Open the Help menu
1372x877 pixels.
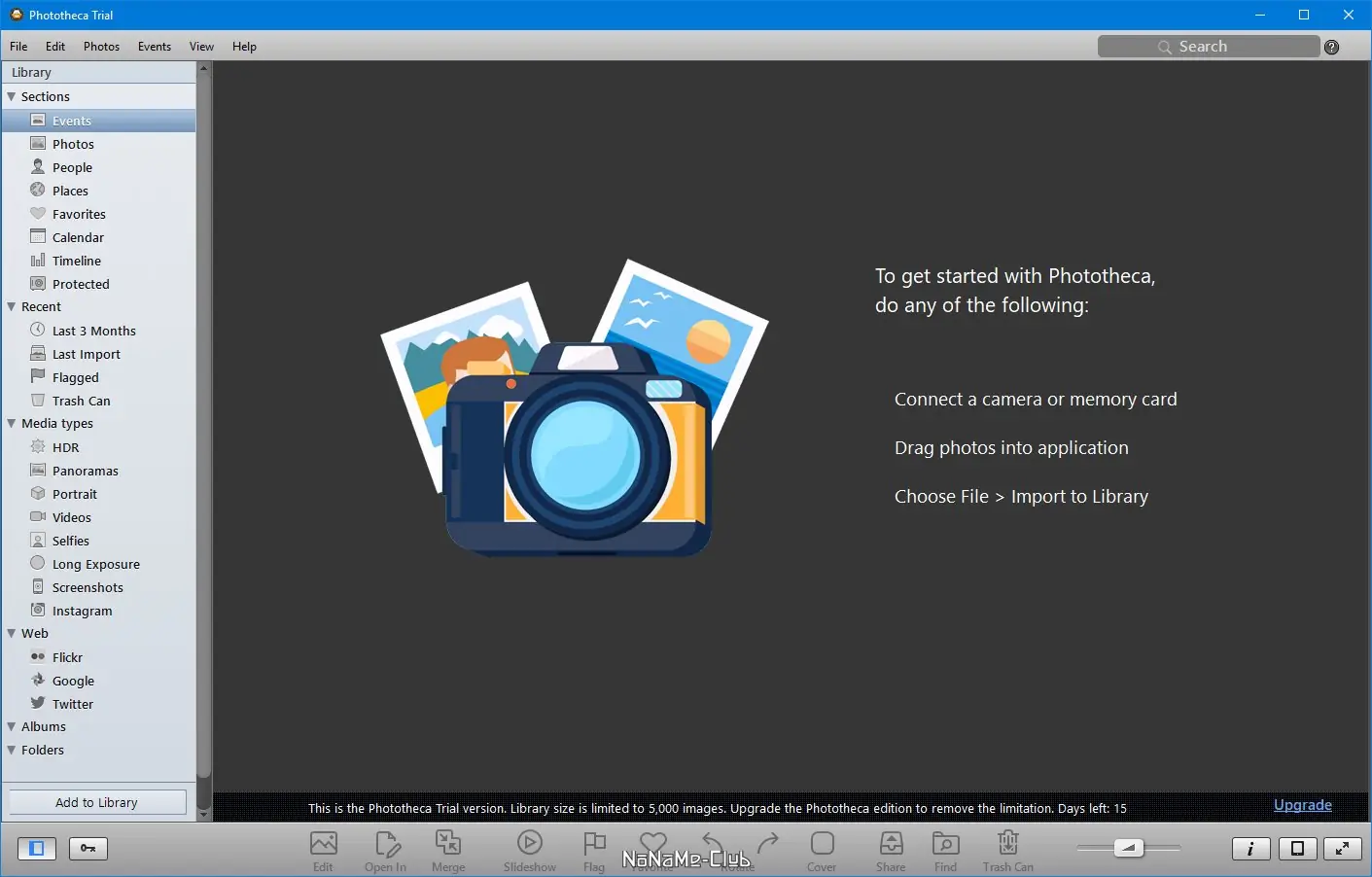tap(244, 47)
